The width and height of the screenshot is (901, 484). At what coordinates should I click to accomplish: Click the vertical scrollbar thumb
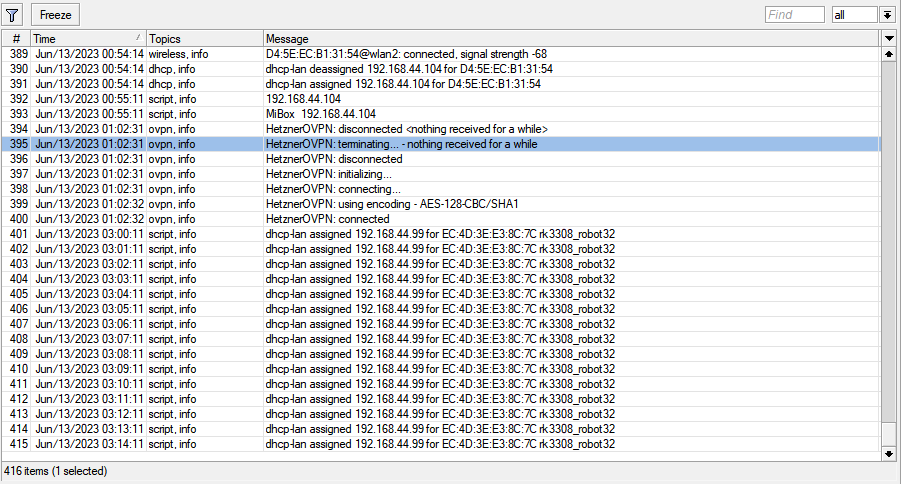coord(889,434)
